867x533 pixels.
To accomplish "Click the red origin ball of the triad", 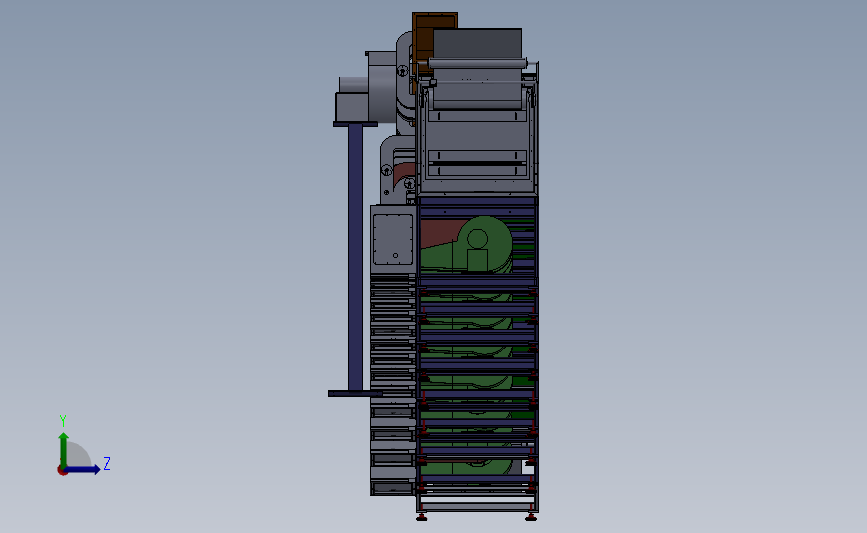I will click(62, 471).
